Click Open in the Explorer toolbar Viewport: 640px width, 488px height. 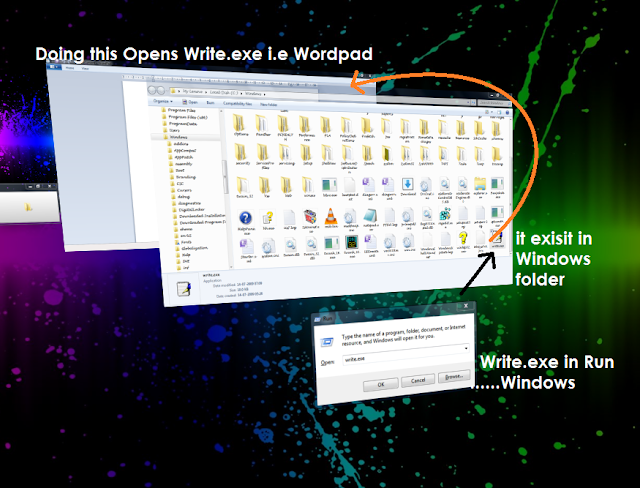point(190,102)
